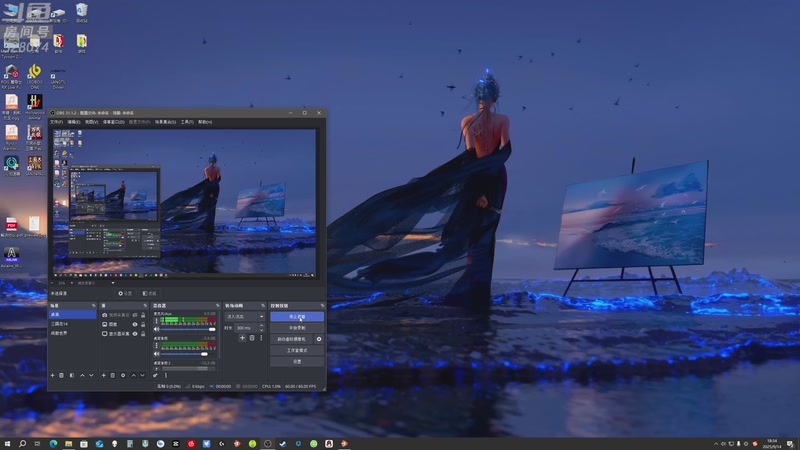This screenshot has height=450, width=800.
Task: Open Windows Start menu
Action: 7,444
